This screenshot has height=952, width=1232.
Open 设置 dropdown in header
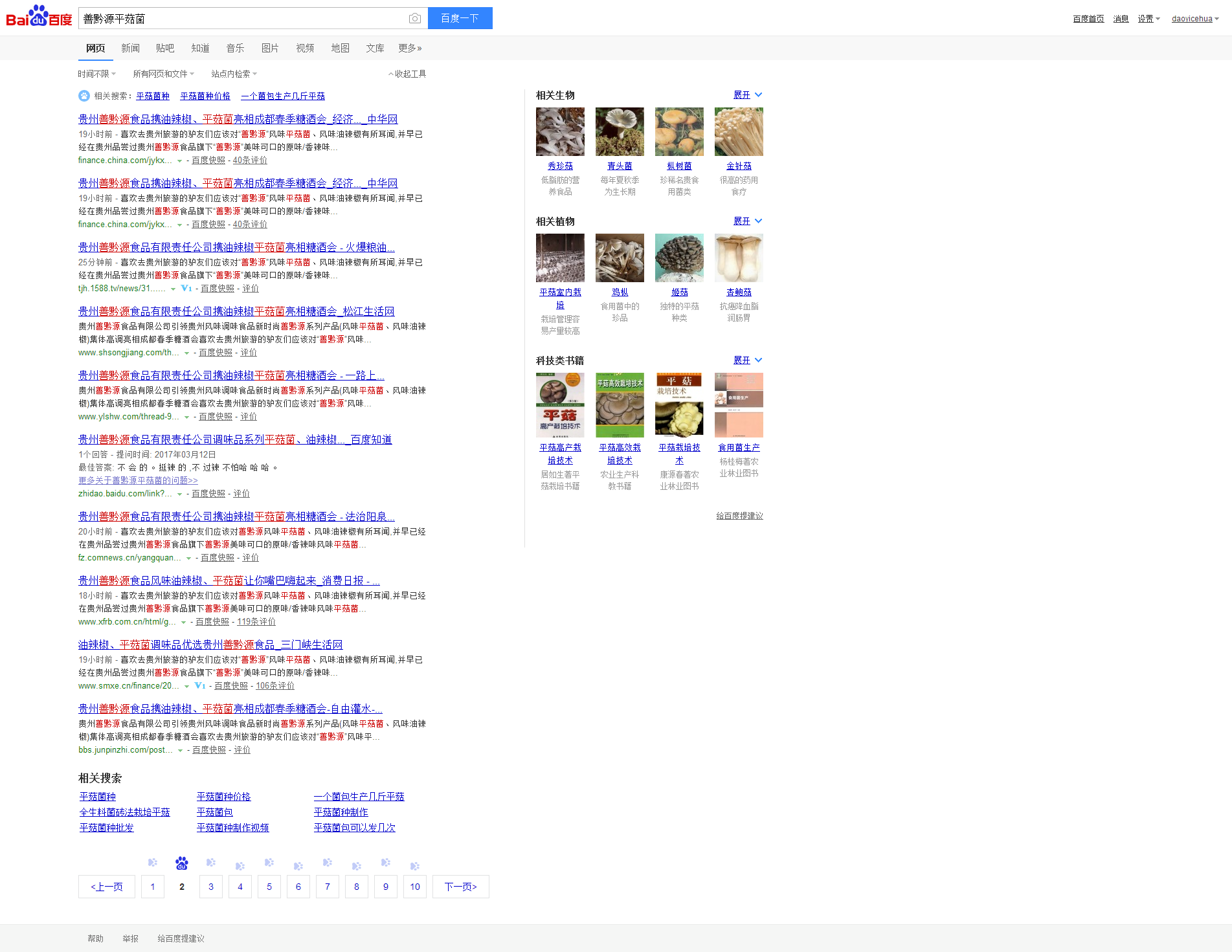(1149, 19)
